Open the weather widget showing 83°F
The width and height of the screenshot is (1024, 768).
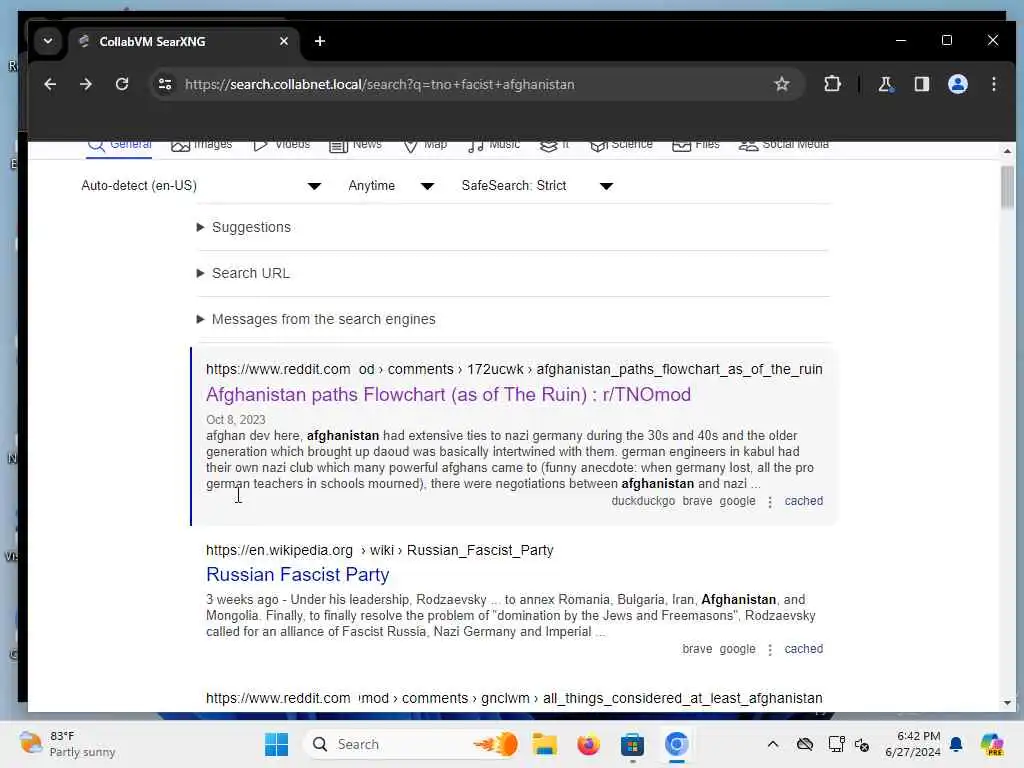[x=67, y=744]
